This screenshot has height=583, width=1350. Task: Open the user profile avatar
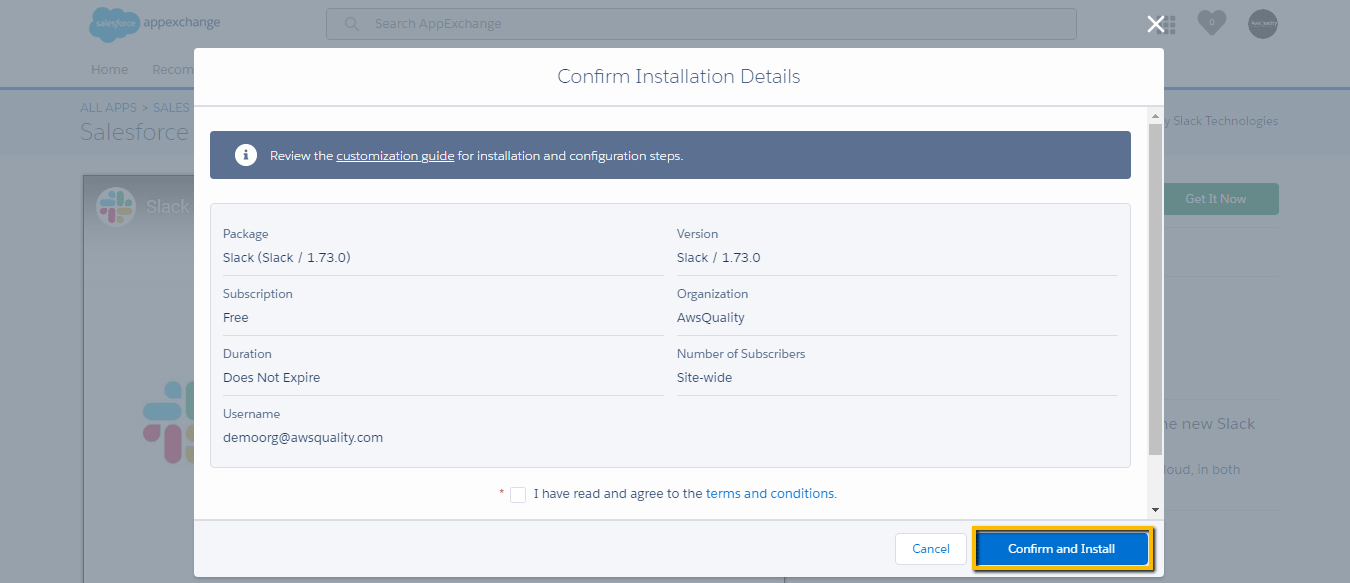(1263, 24)
